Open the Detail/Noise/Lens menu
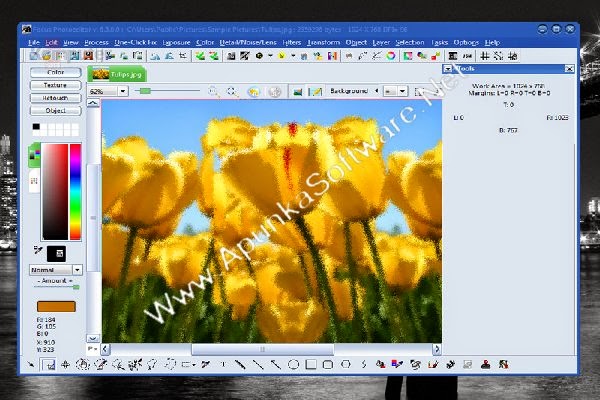 pyautogui.click(x=248, y=42)
